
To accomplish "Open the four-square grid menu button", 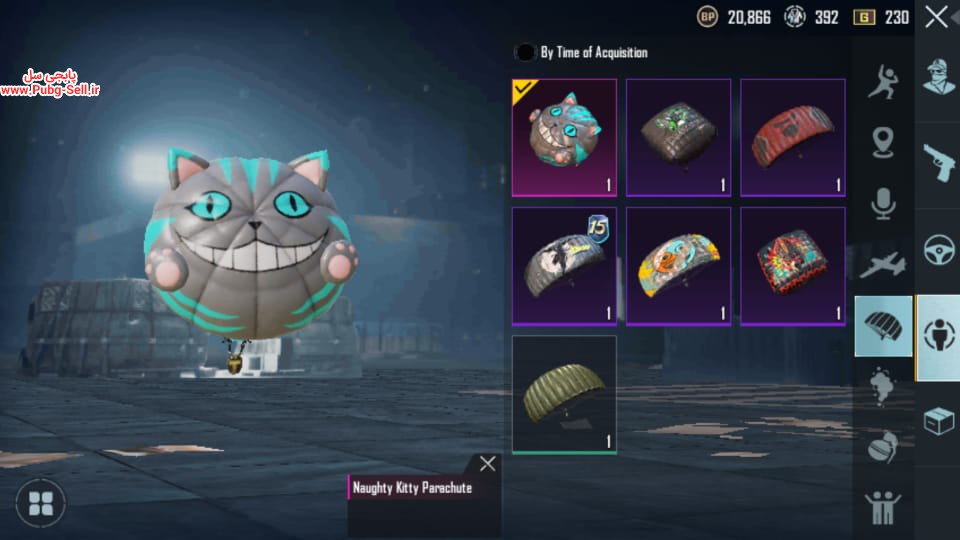I will point(41,504).
